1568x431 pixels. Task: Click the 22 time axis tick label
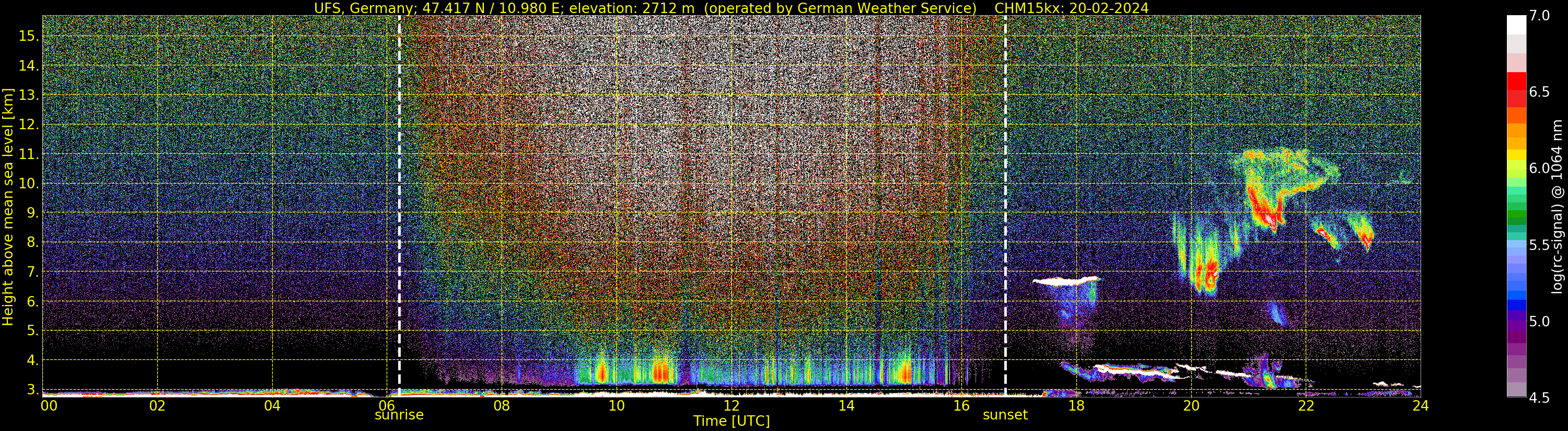[1306, 406]
